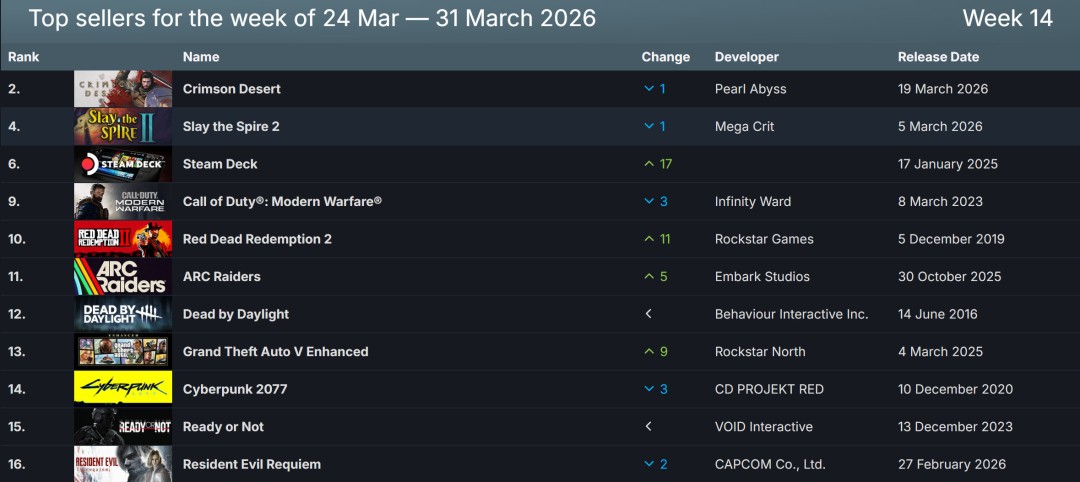Sort by the Change column header
This screenshot has width=1080, height=482.
coord(665,57)
